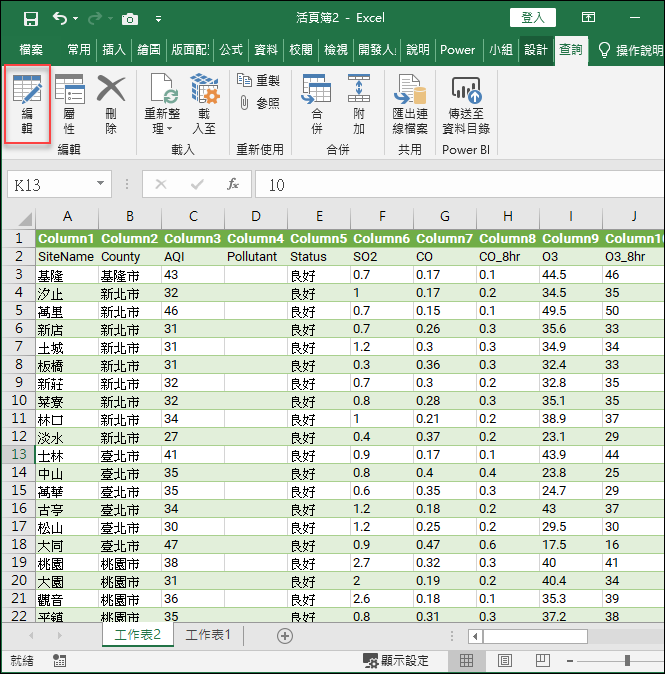Switch to sheet tab 工作表1
Image resolution: width=665 pixels, height=674 pixels.
coord(208,635)
